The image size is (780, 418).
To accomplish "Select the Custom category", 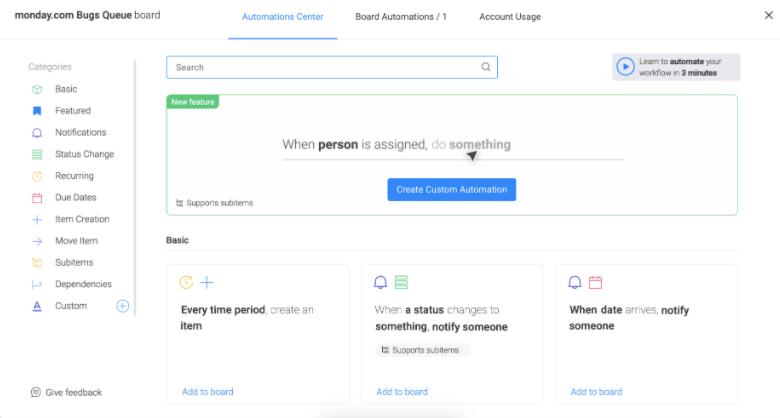I will click(x=71, y=306).
